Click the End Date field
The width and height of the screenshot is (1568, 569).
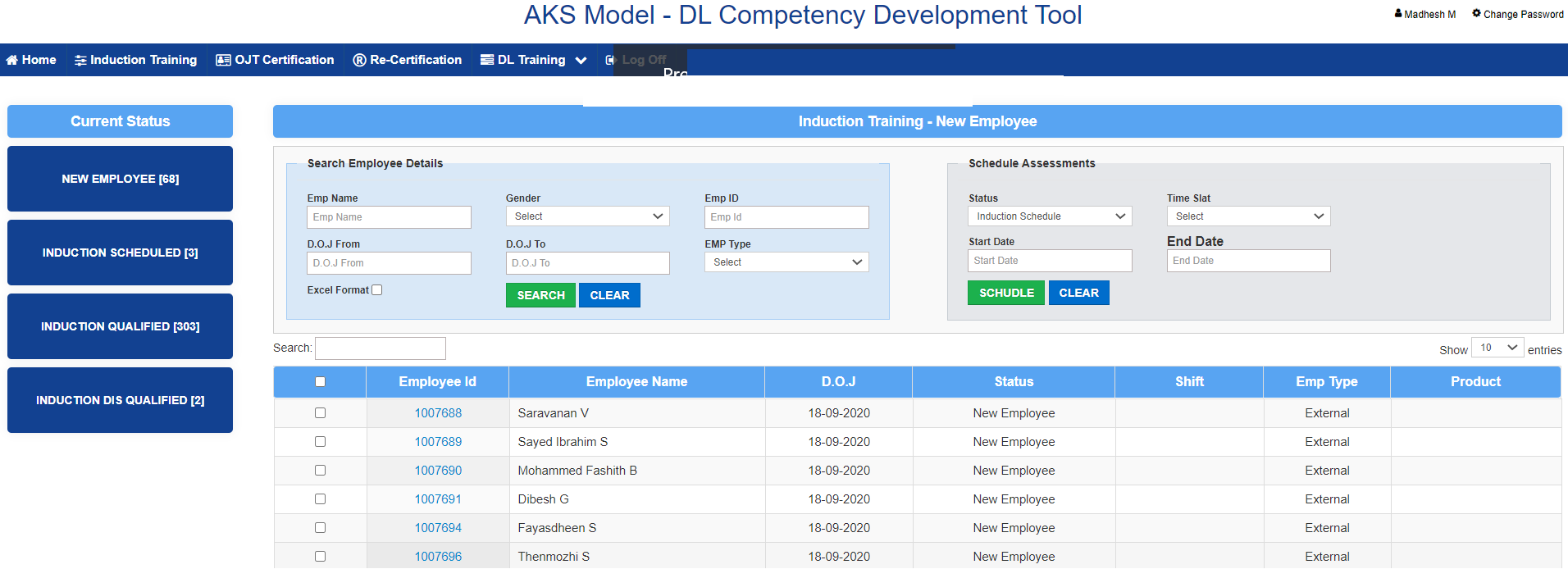point(1248,261)
